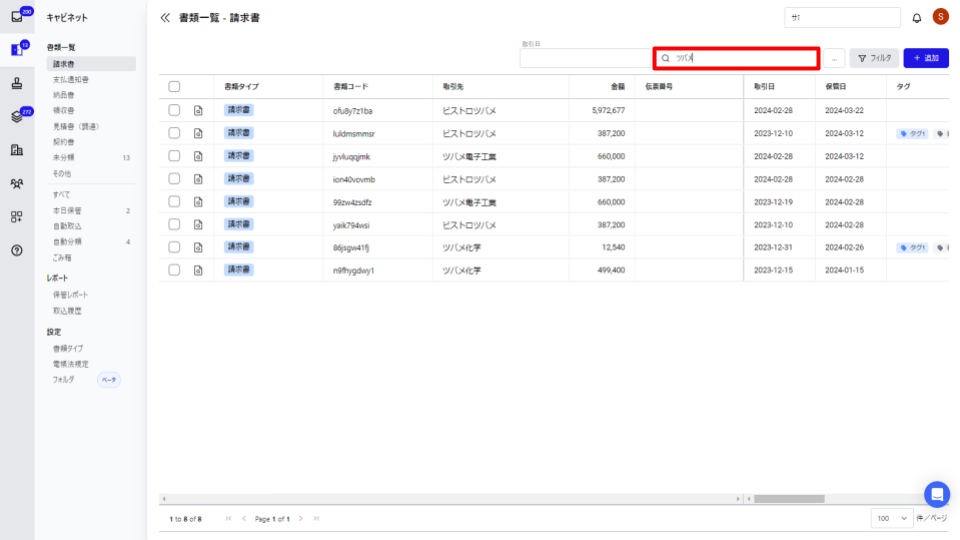Select 支払通知書 in the sidebar
The image size is (960, 540).
click(x=71, y=80)
